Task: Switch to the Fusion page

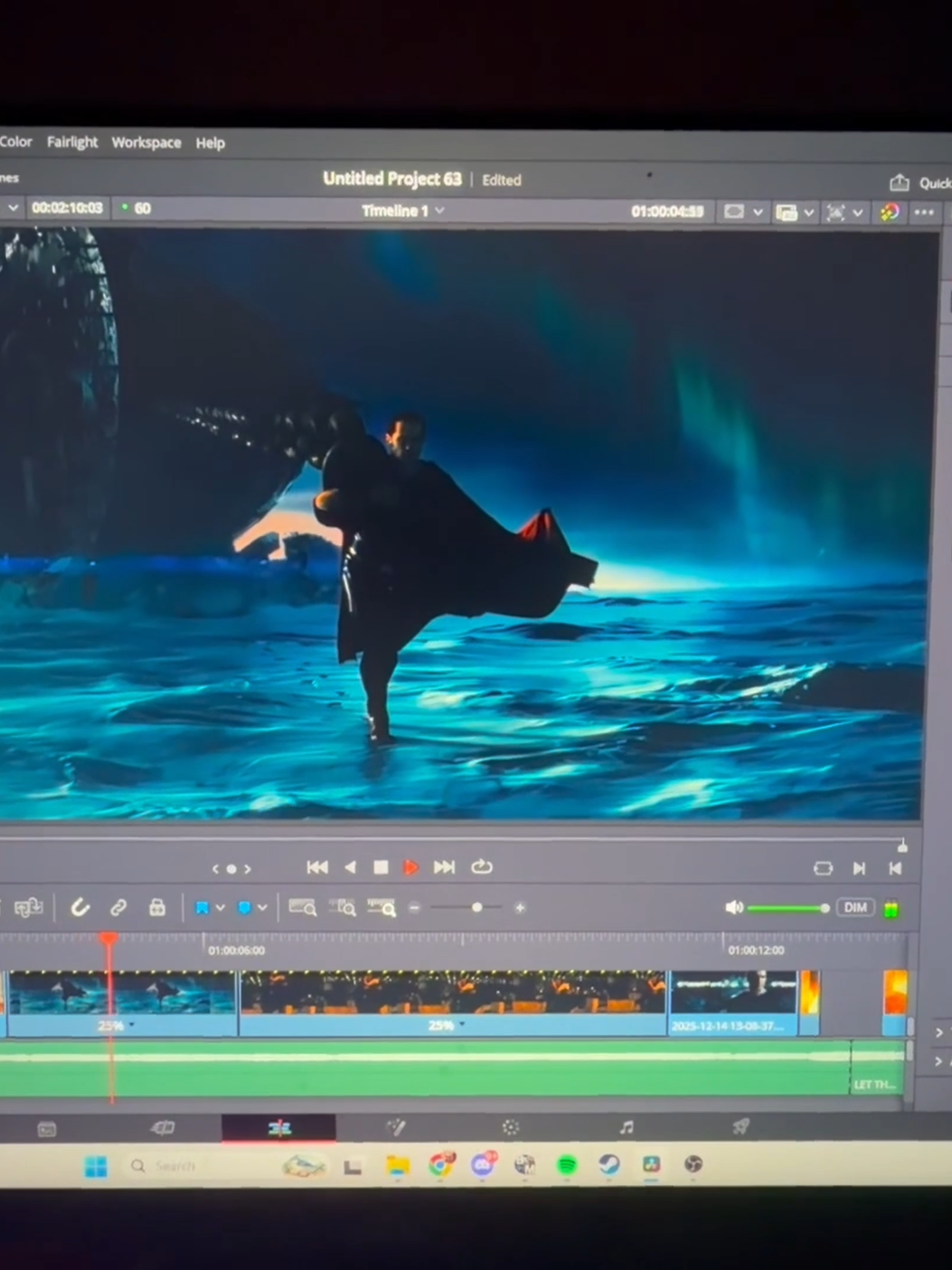Action: coord(396,1127)
